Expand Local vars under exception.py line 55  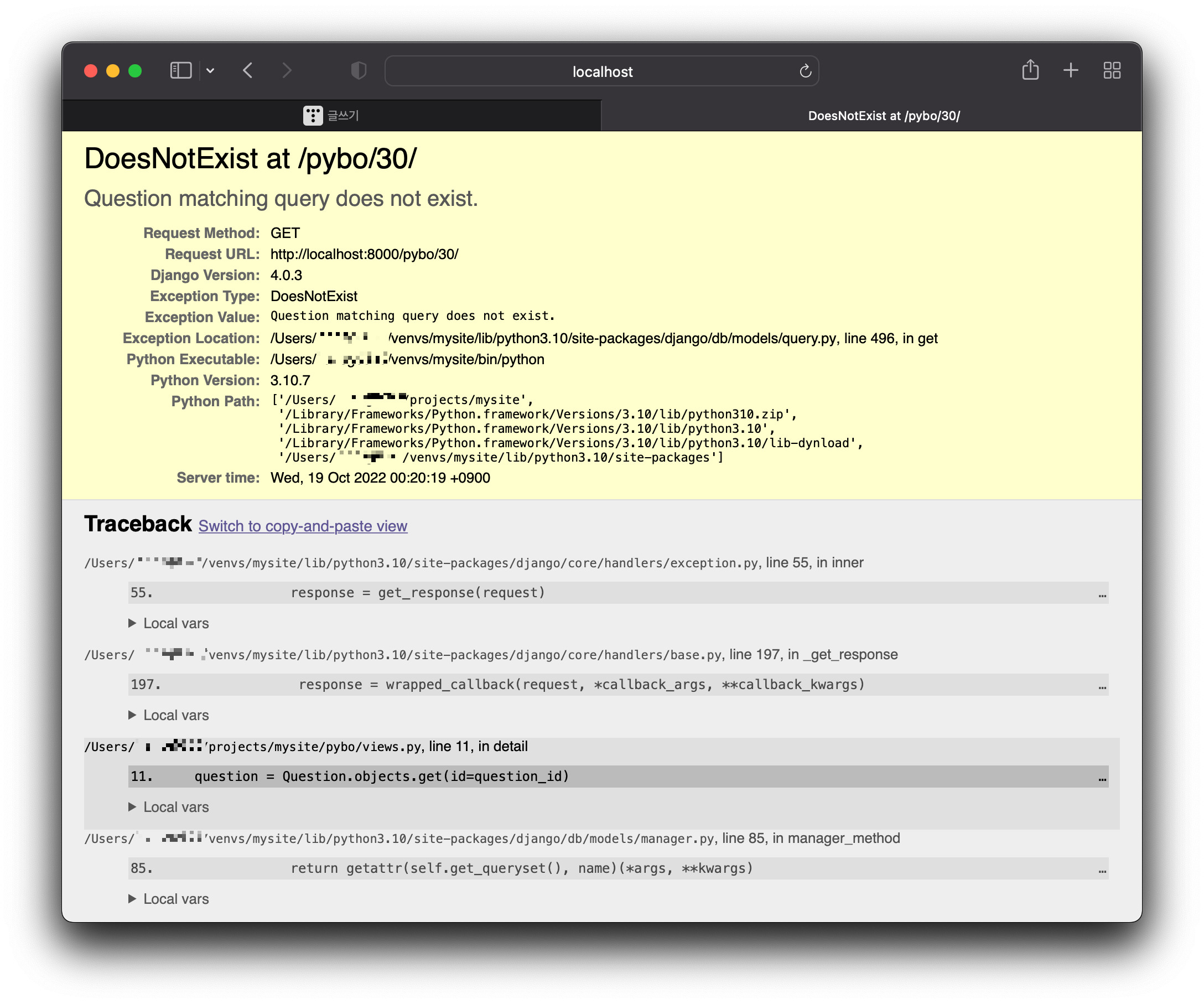click(x=169, y=623)
